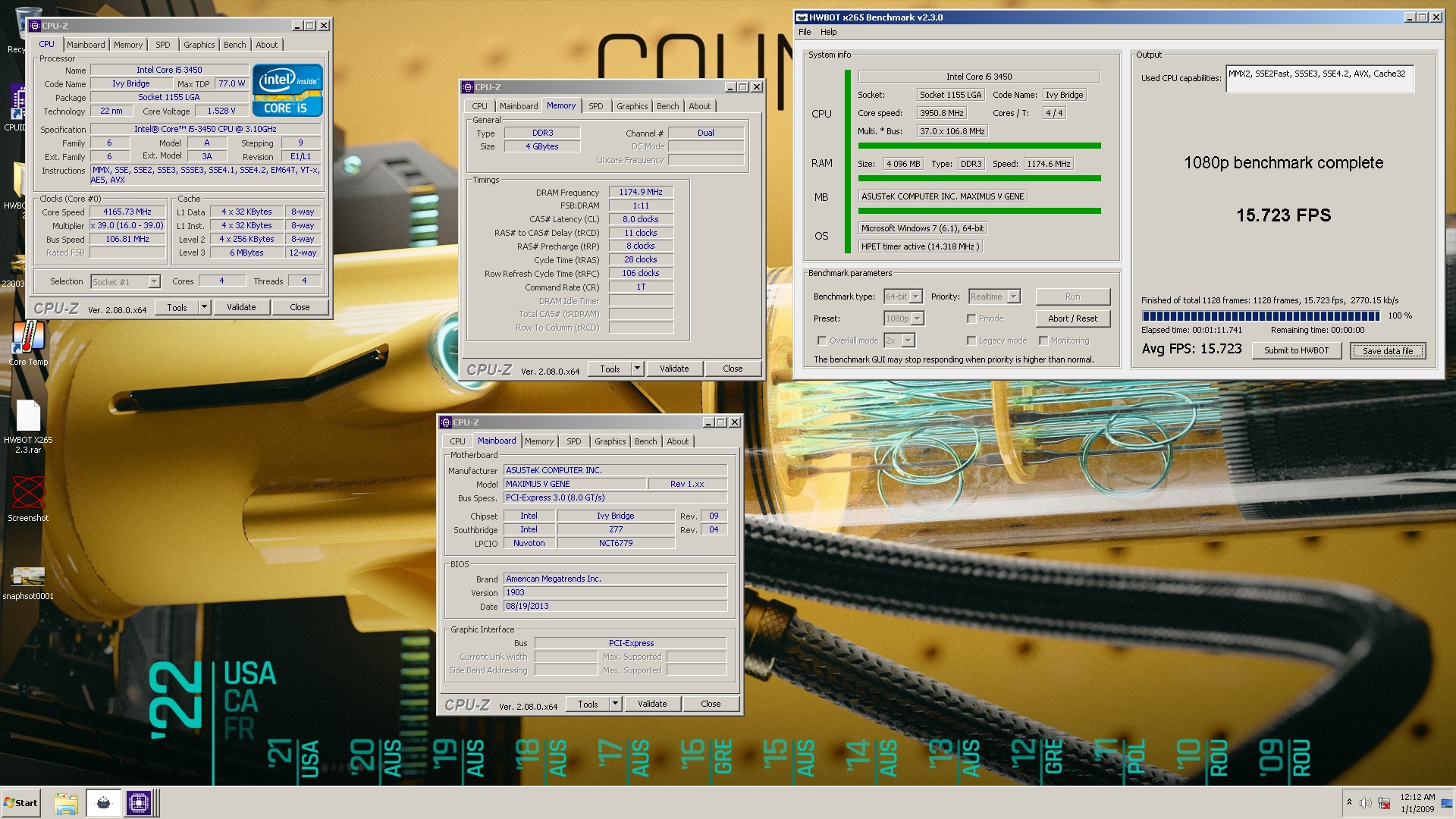Click the CPU-Z CPU window title icon

click(35, 26)
